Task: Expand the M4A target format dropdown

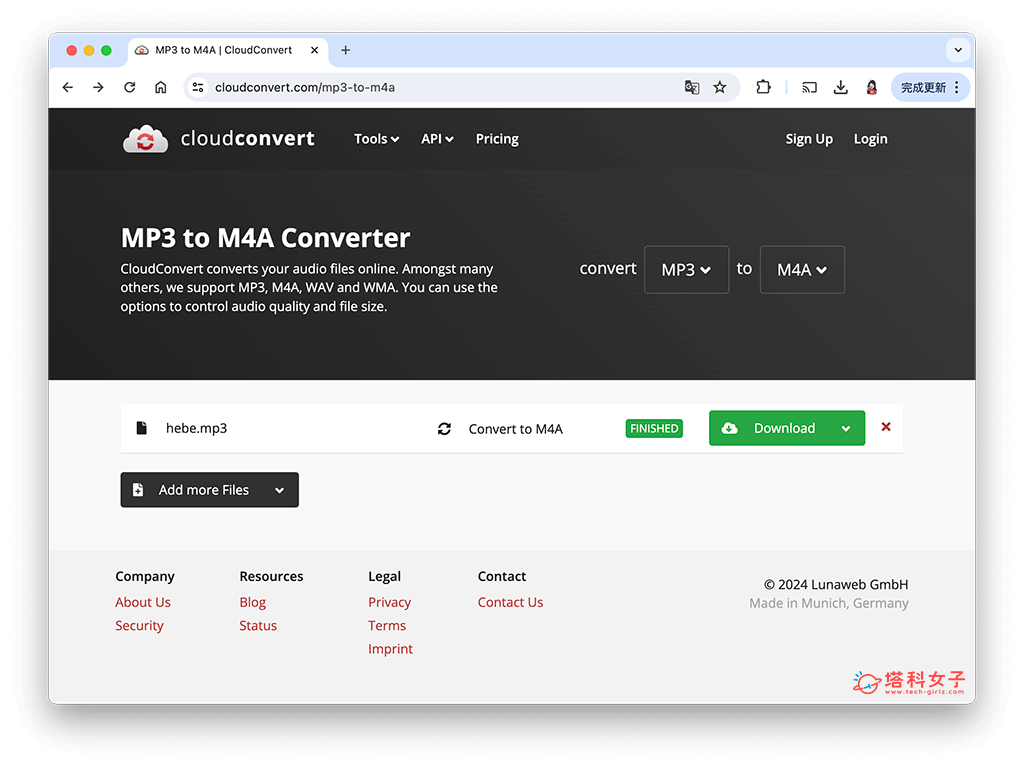Action: pyautogui.click(x=802, y=270)
